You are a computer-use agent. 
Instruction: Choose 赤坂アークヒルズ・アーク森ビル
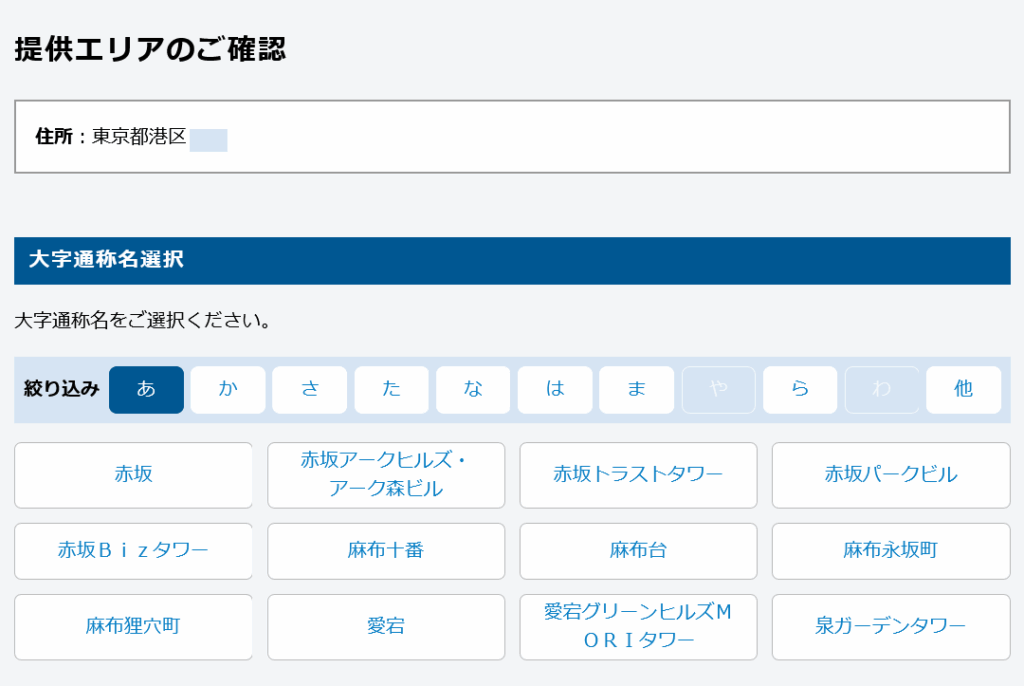[x=386, y=475]
